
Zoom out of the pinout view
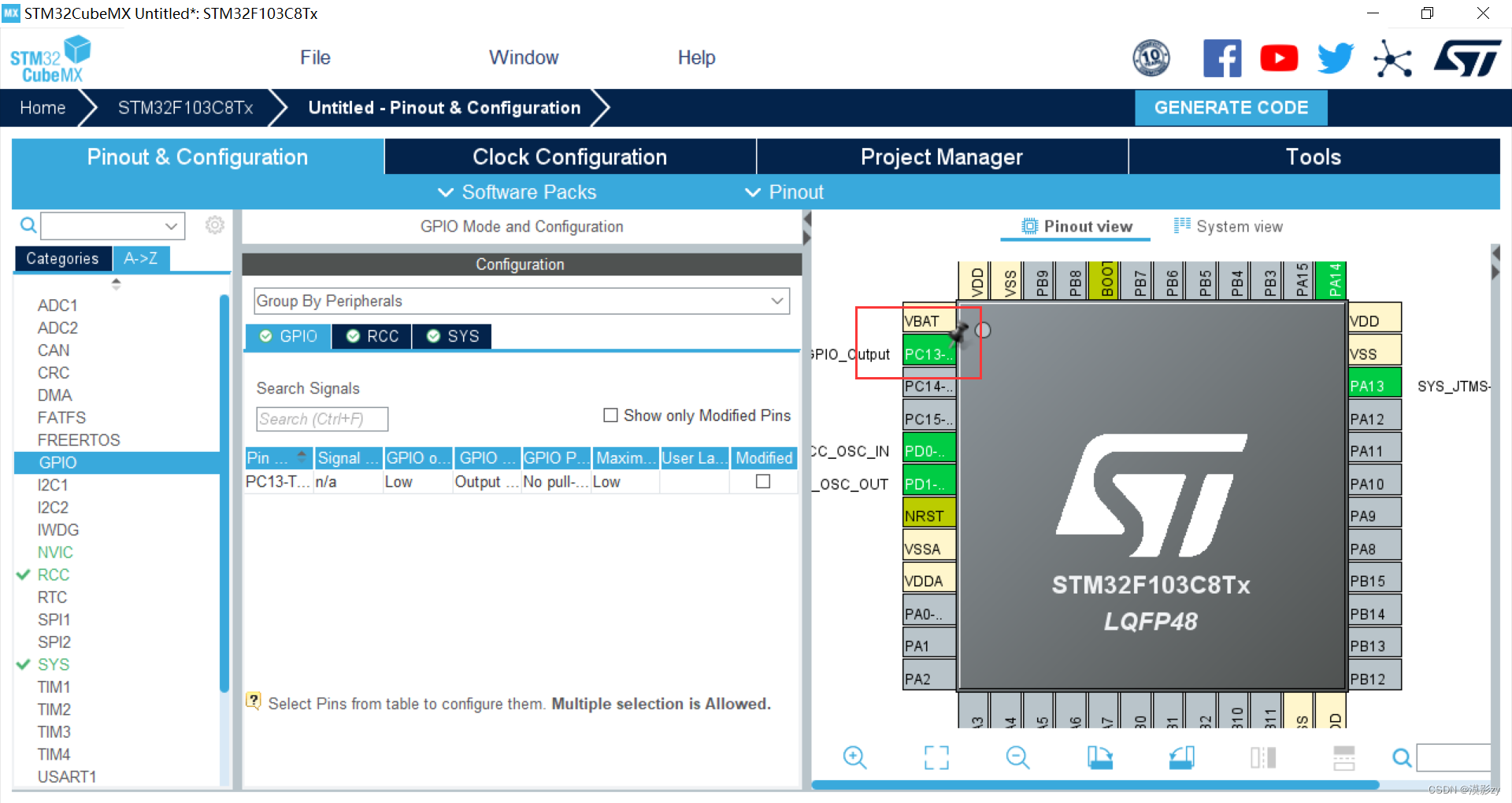click(1017, 757)
